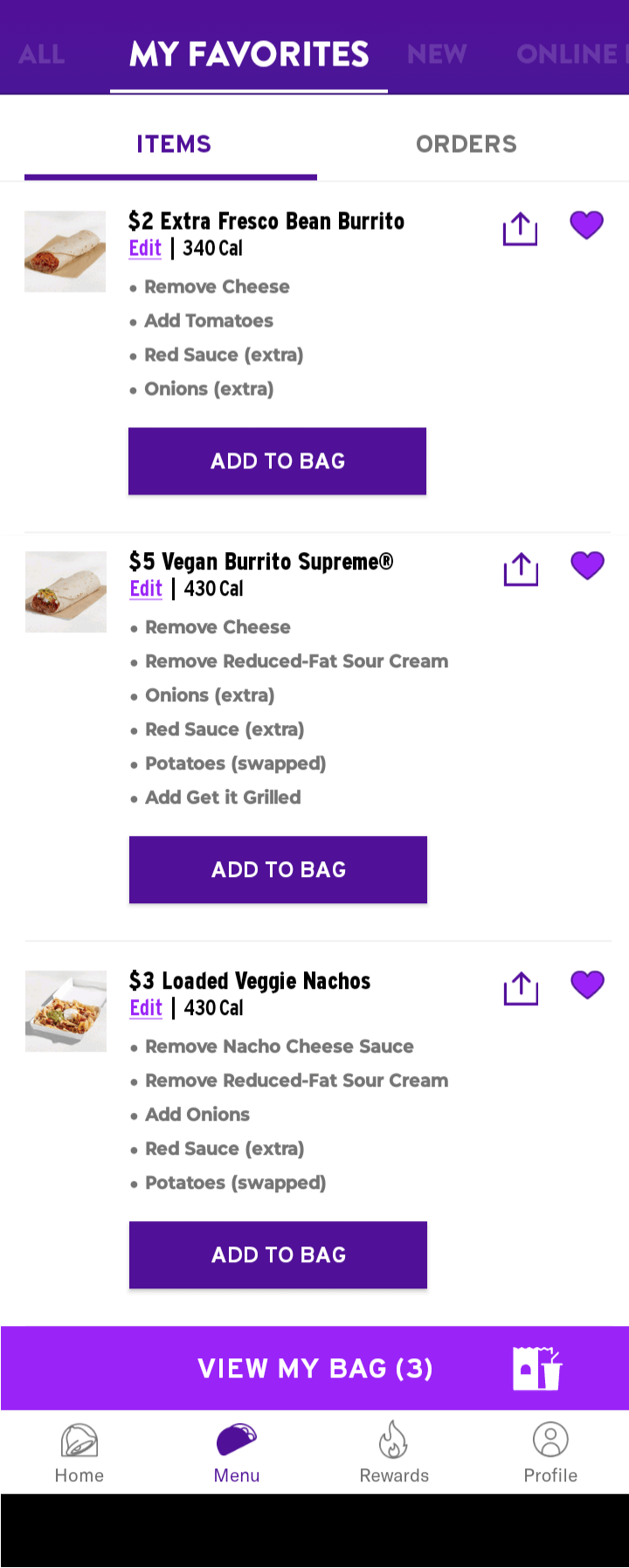Show the All menu category
The image size is (629, 1568).
[42, 54]
